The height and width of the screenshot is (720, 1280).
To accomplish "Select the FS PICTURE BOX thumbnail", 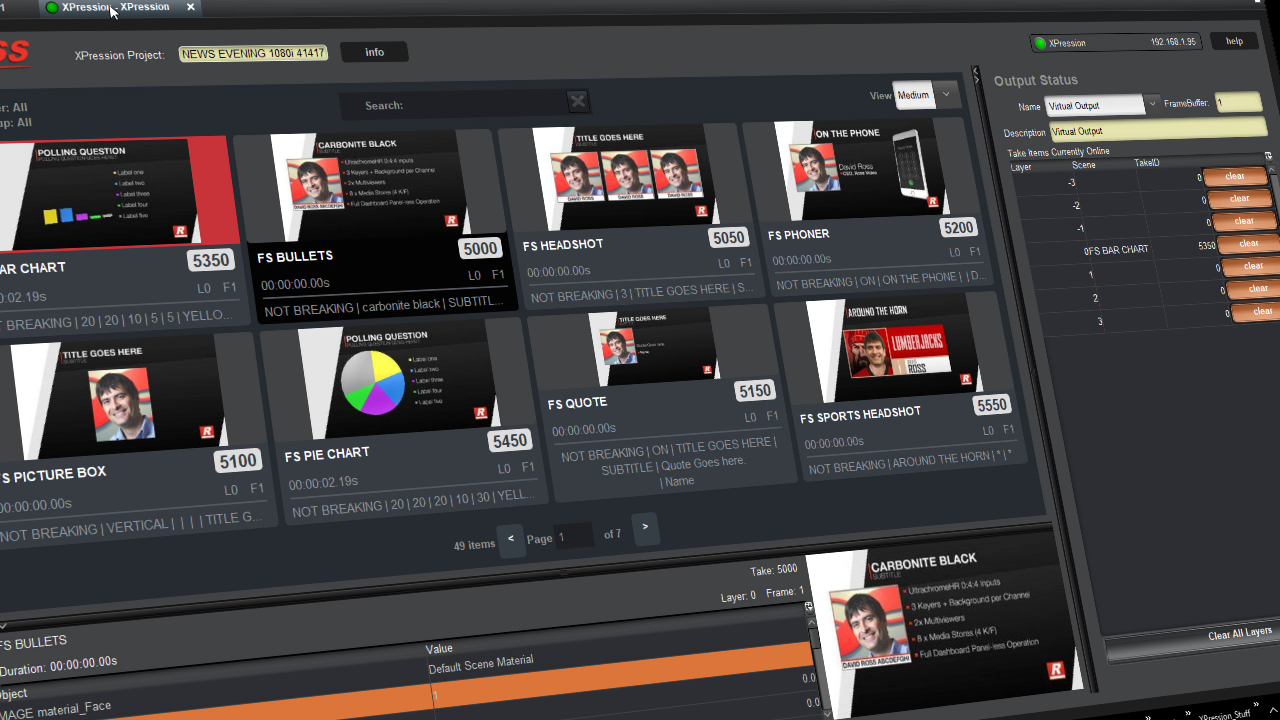I will coord(118,394).
